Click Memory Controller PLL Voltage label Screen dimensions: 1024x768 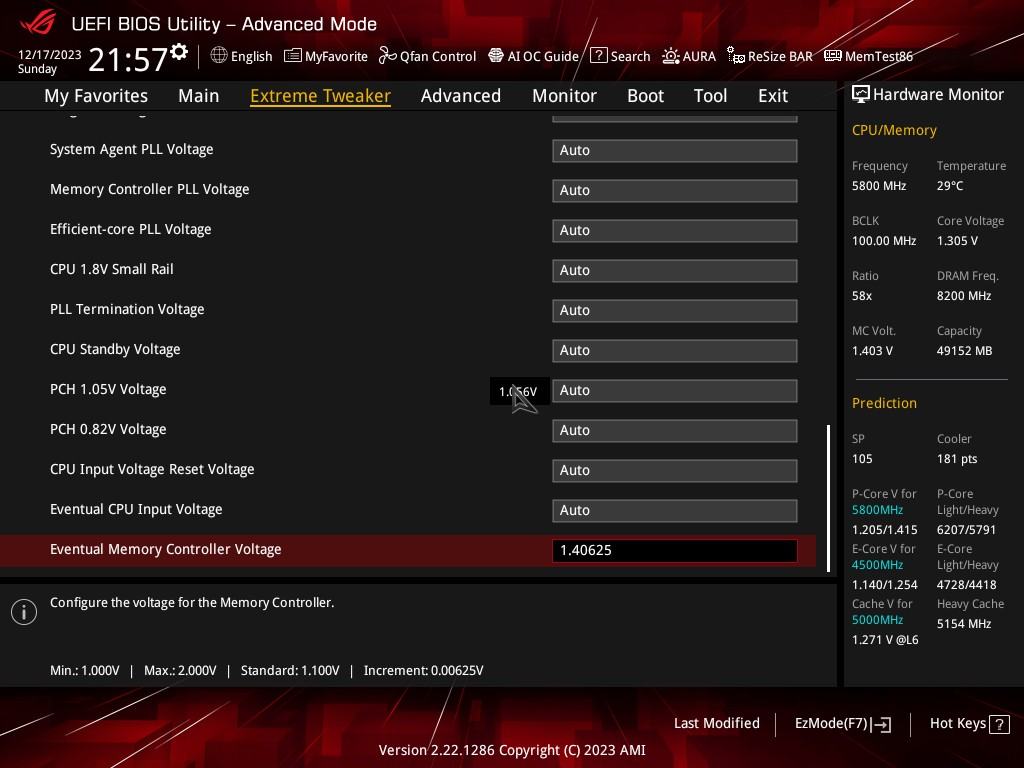tap(150, 189)
